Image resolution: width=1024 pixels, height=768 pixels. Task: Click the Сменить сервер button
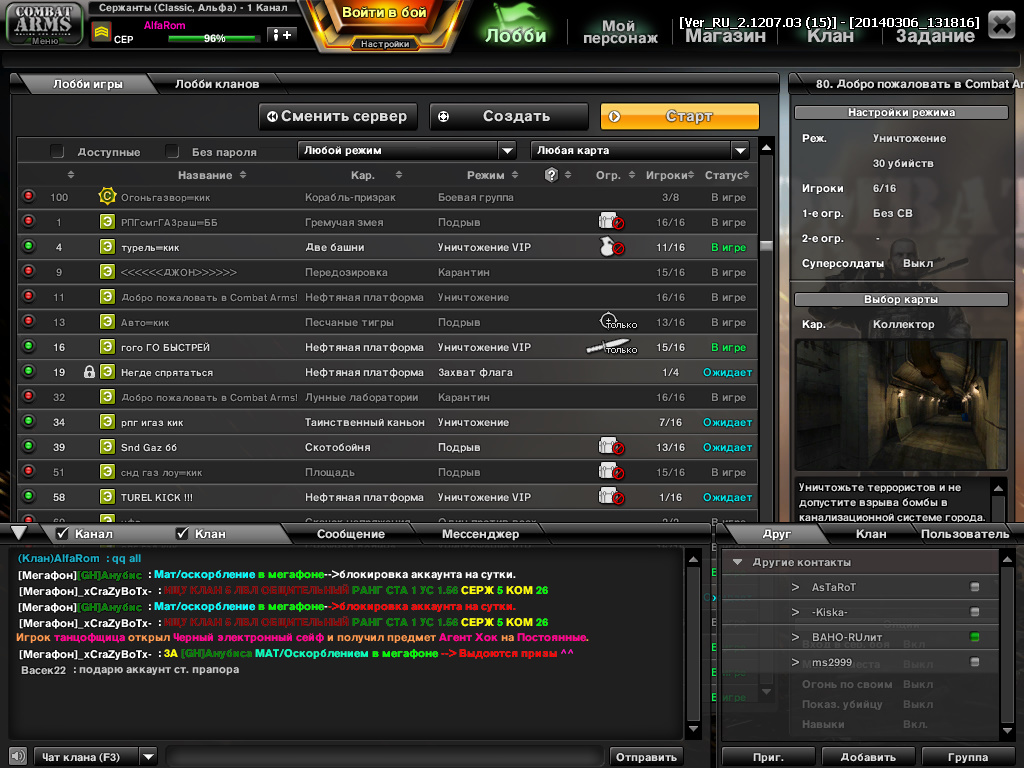pos(338,116)
